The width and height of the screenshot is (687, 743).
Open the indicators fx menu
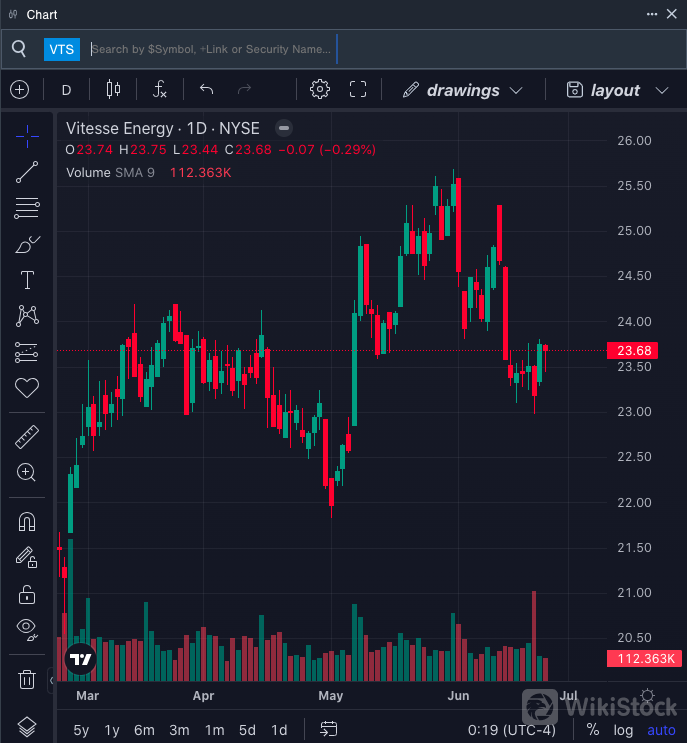159,90
